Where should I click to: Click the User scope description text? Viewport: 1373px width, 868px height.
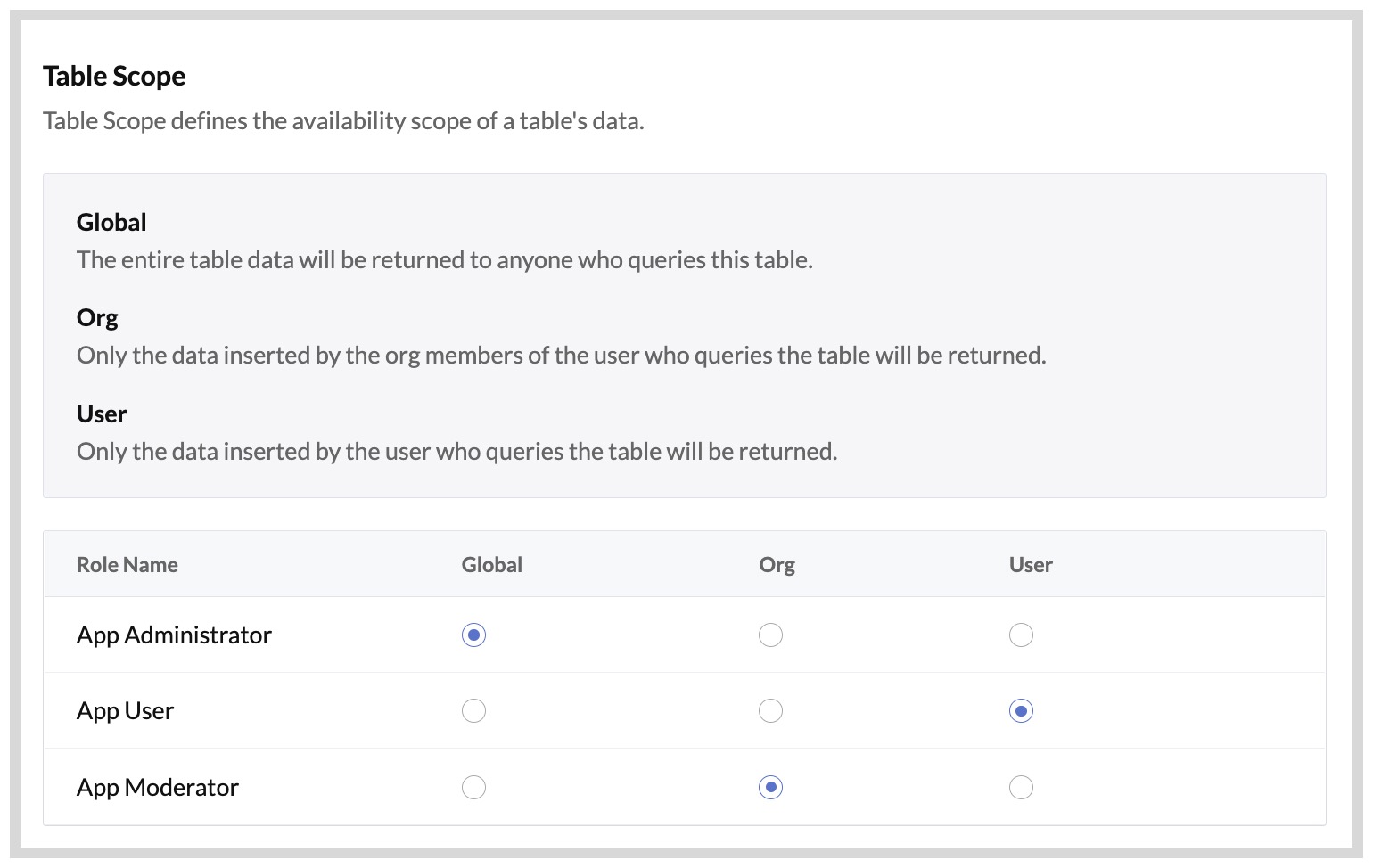[457, 451]
